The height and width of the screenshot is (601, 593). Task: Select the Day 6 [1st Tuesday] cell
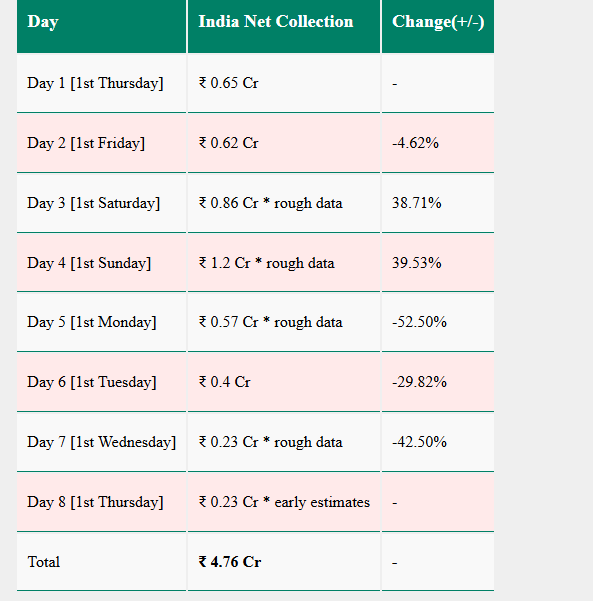pos(101,382)
